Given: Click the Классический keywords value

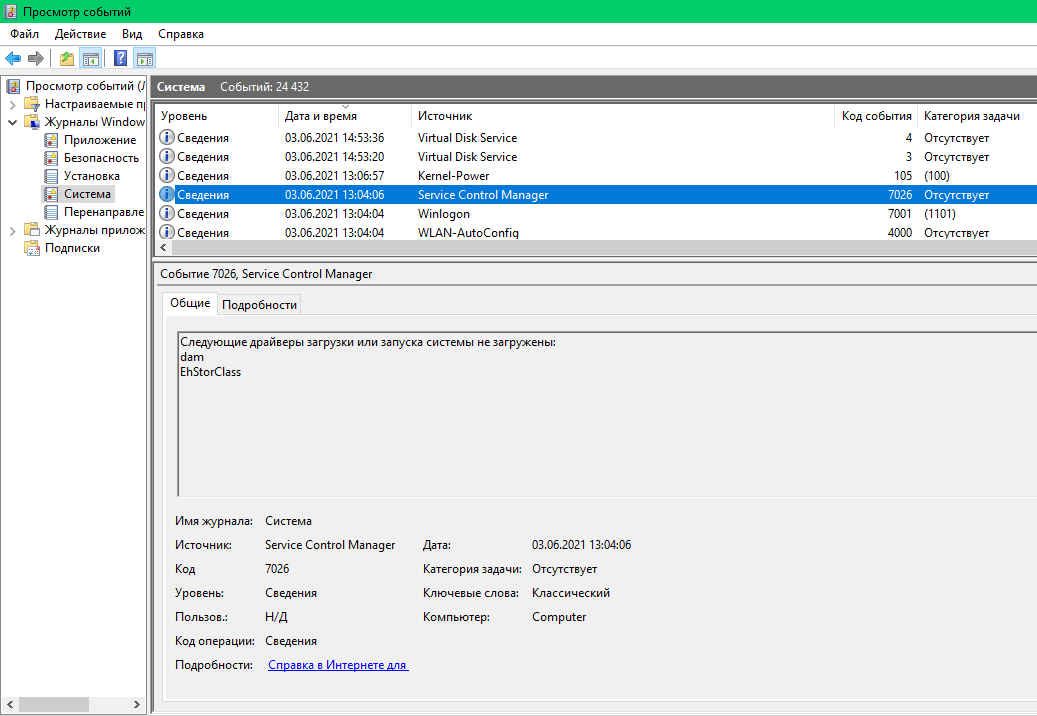Looking at the screenshot, I should [x=571, y=593].
